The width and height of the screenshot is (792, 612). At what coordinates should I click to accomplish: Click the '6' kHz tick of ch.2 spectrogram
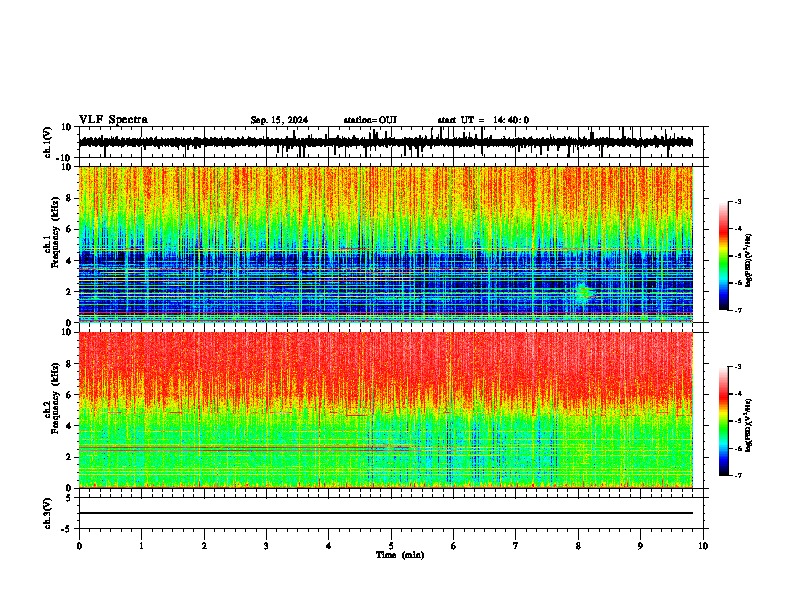pos(69,395)
